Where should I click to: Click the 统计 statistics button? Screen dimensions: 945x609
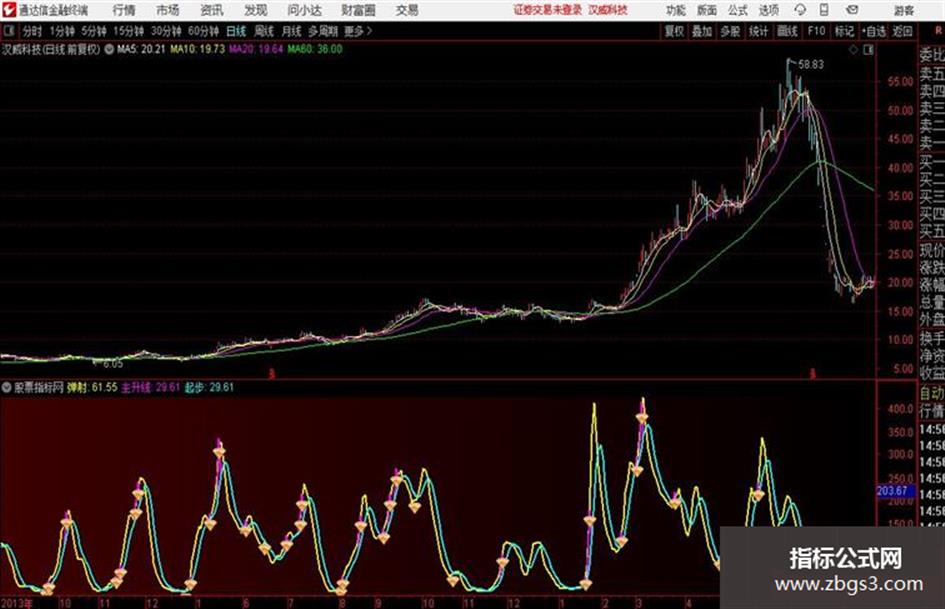(x=758, y=31)
